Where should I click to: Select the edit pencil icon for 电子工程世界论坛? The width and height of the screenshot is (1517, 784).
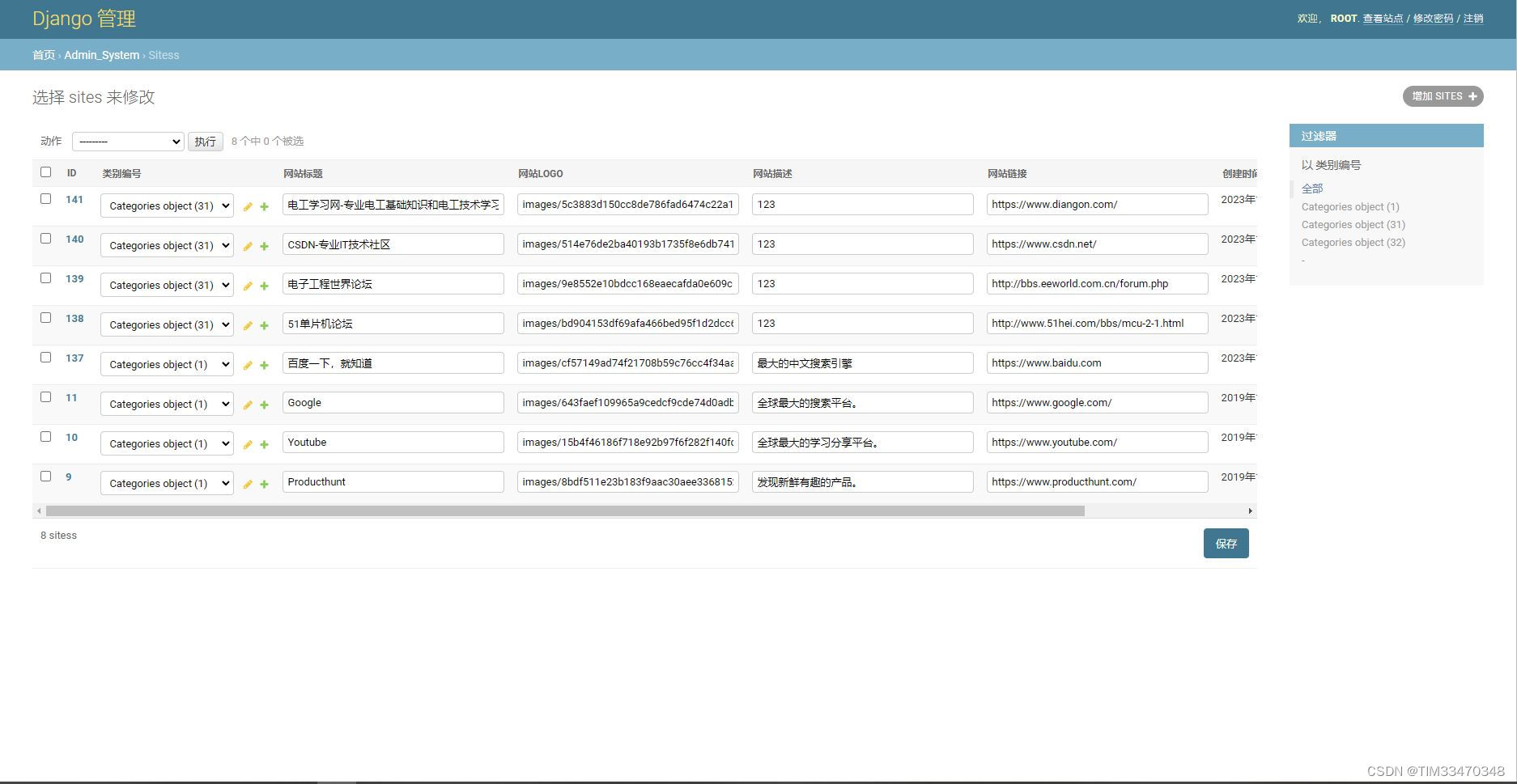(x=247, y=286)
